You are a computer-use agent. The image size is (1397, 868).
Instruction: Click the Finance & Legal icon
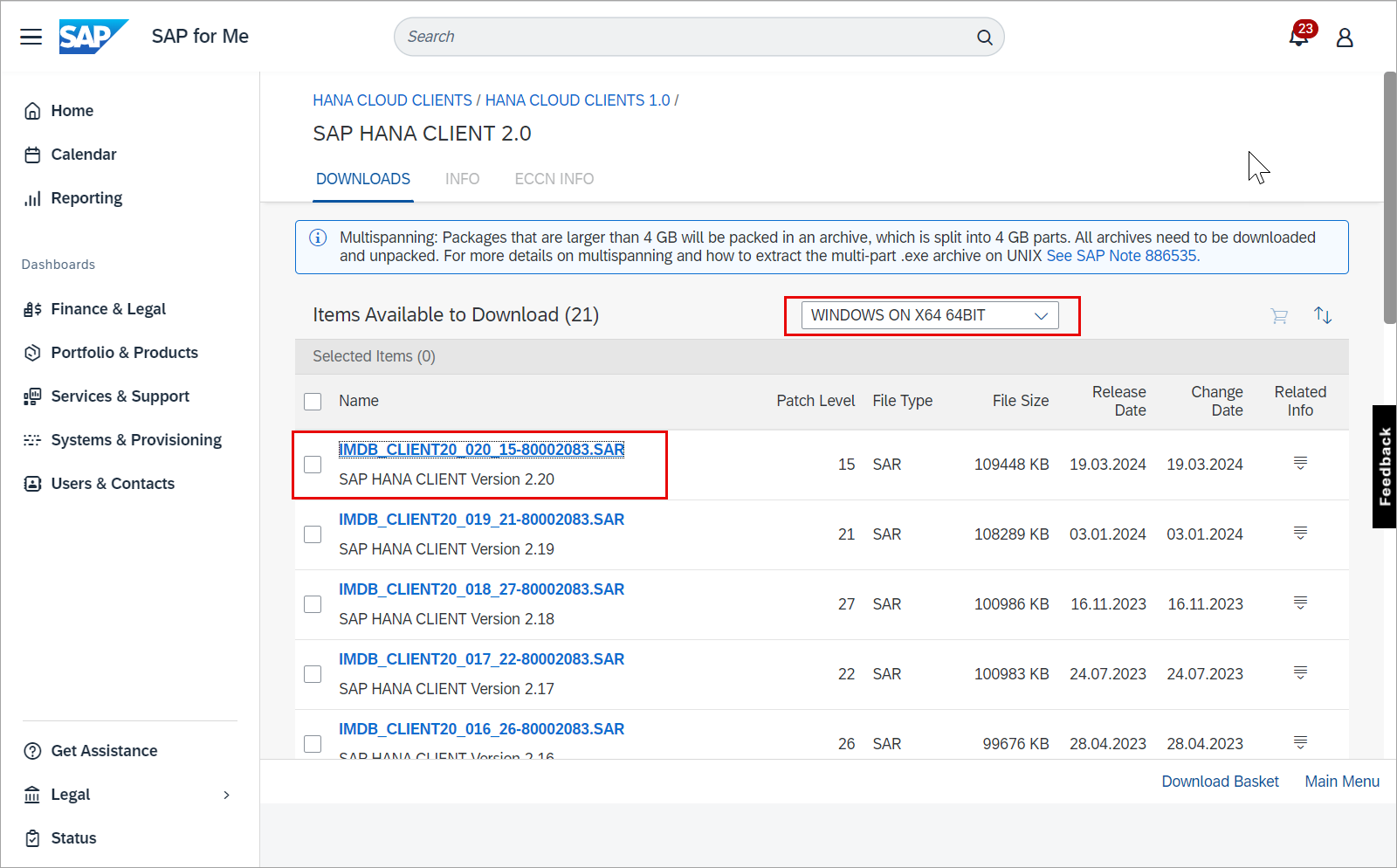(x=32, y=309)
